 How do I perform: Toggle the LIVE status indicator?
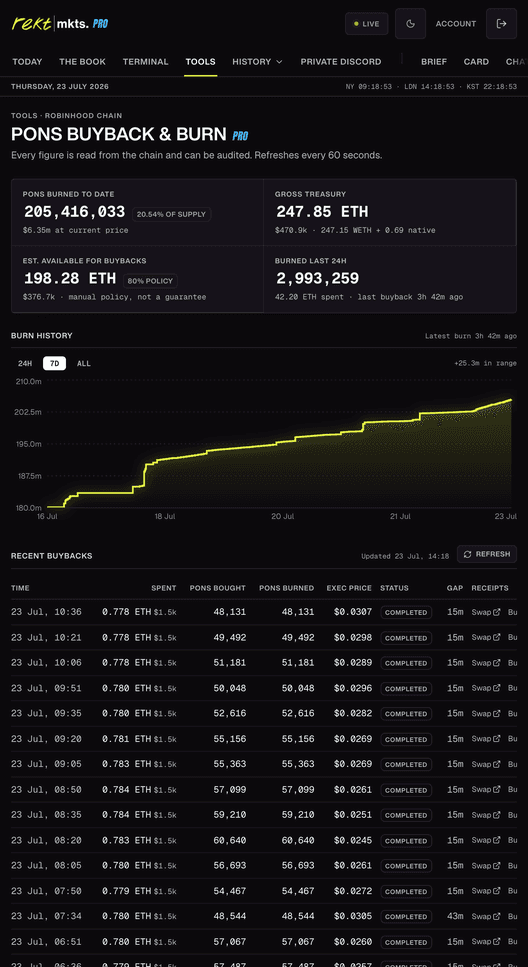click(366, 23)
